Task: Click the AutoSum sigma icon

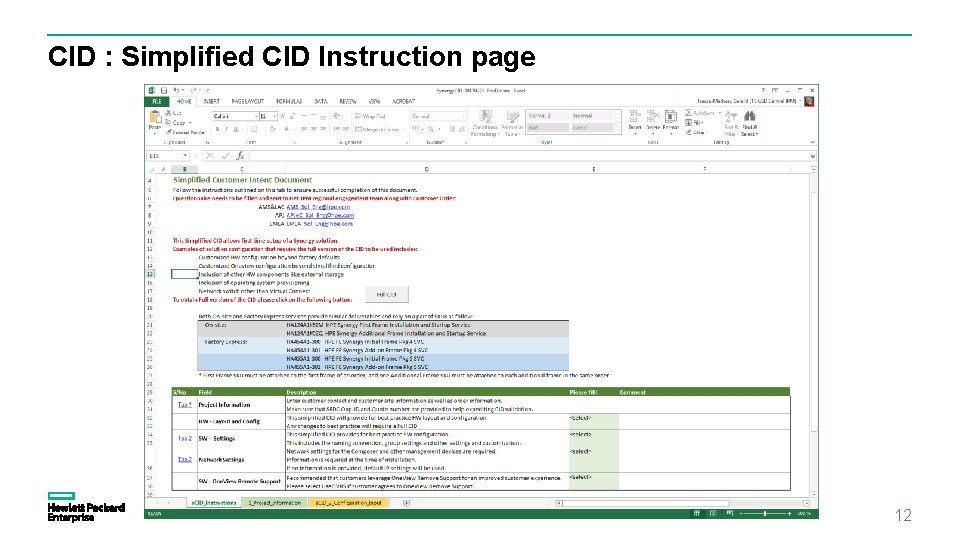Action: 688,113
